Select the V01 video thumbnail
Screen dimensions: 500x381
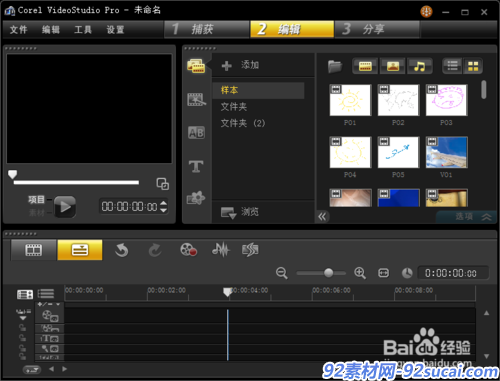coord(446,152)
